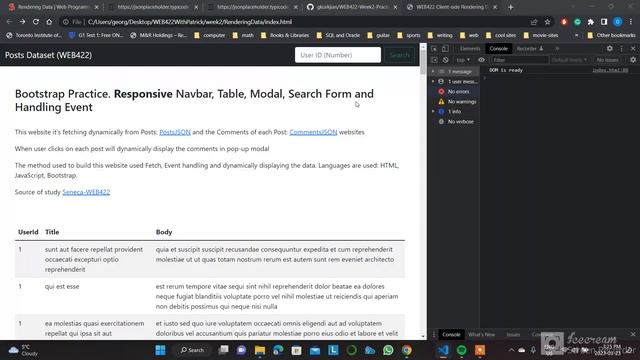Click the page's vertical scrollbar thumb

coord(423,62)
